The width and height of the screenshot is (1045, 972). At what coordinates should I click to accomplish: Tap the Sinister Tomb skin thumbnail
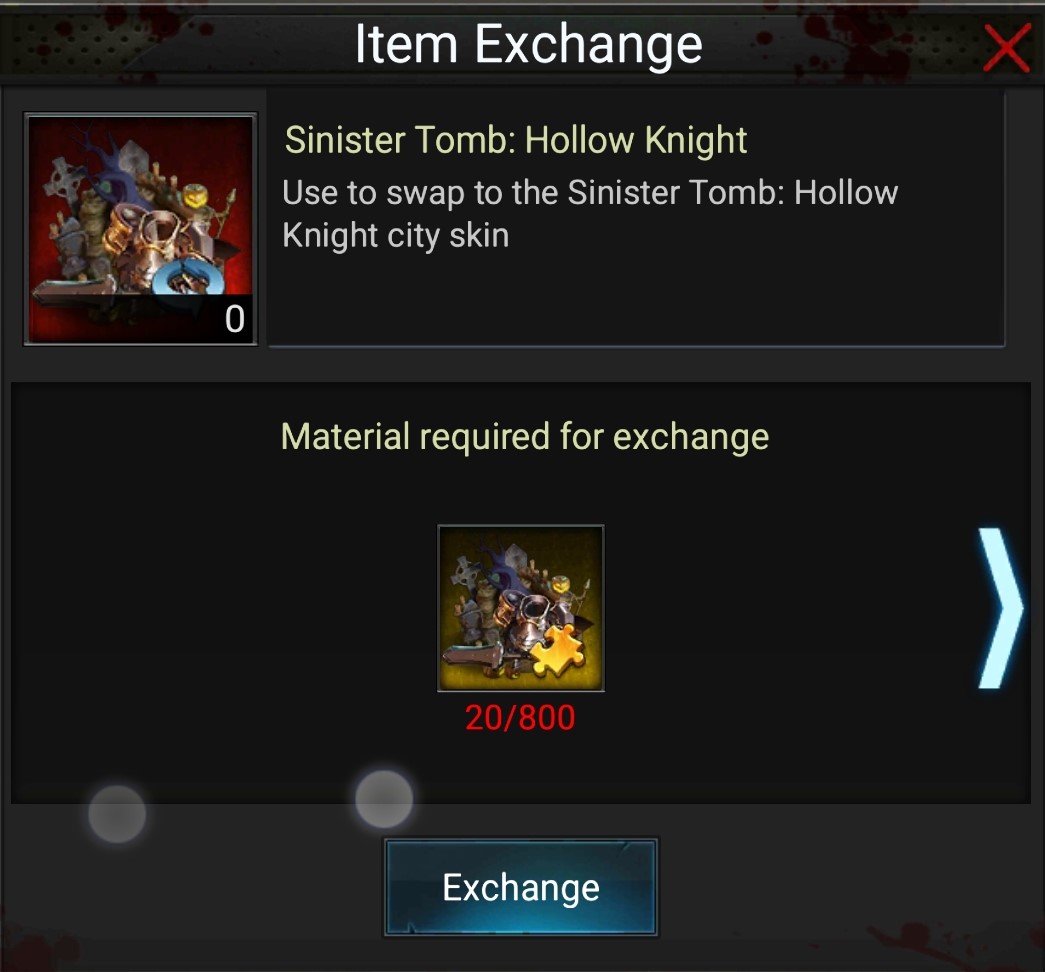point(141,229)
